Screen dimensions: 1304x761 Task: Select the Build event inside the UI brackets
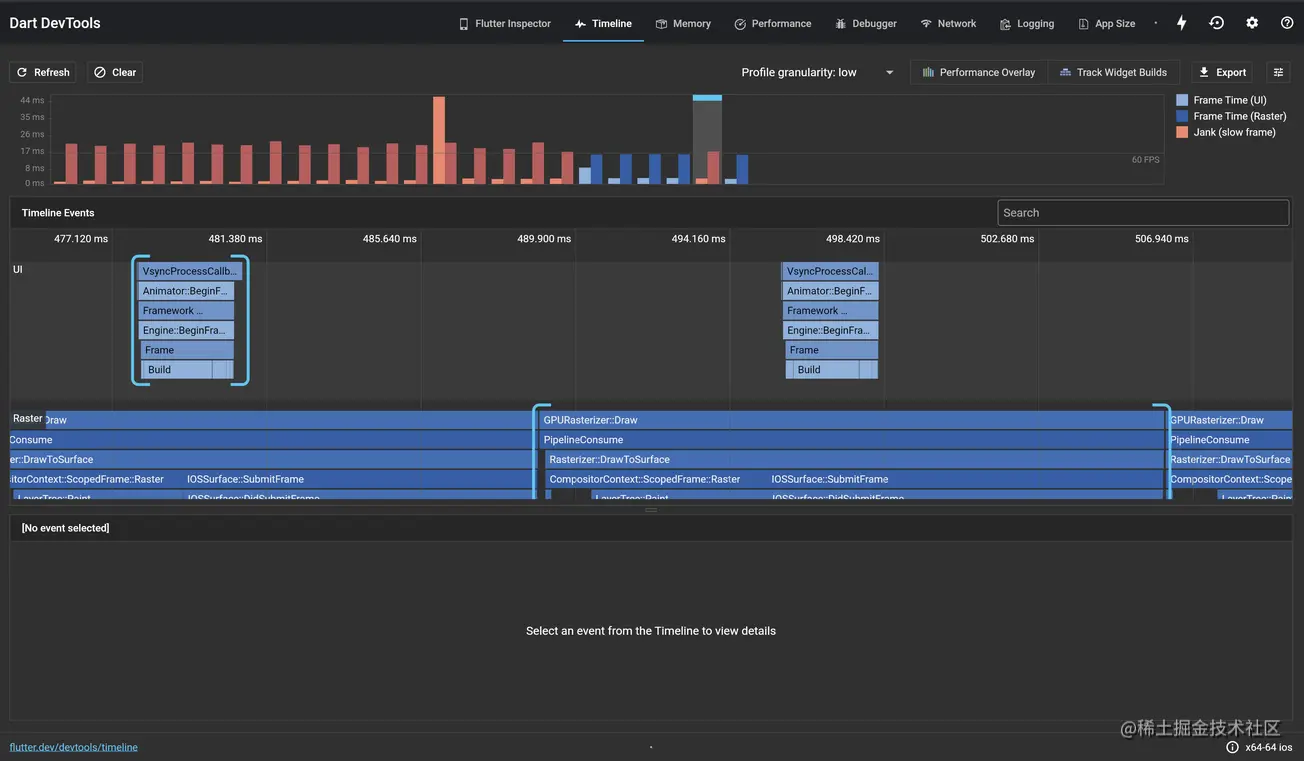(x=178, y=370)
